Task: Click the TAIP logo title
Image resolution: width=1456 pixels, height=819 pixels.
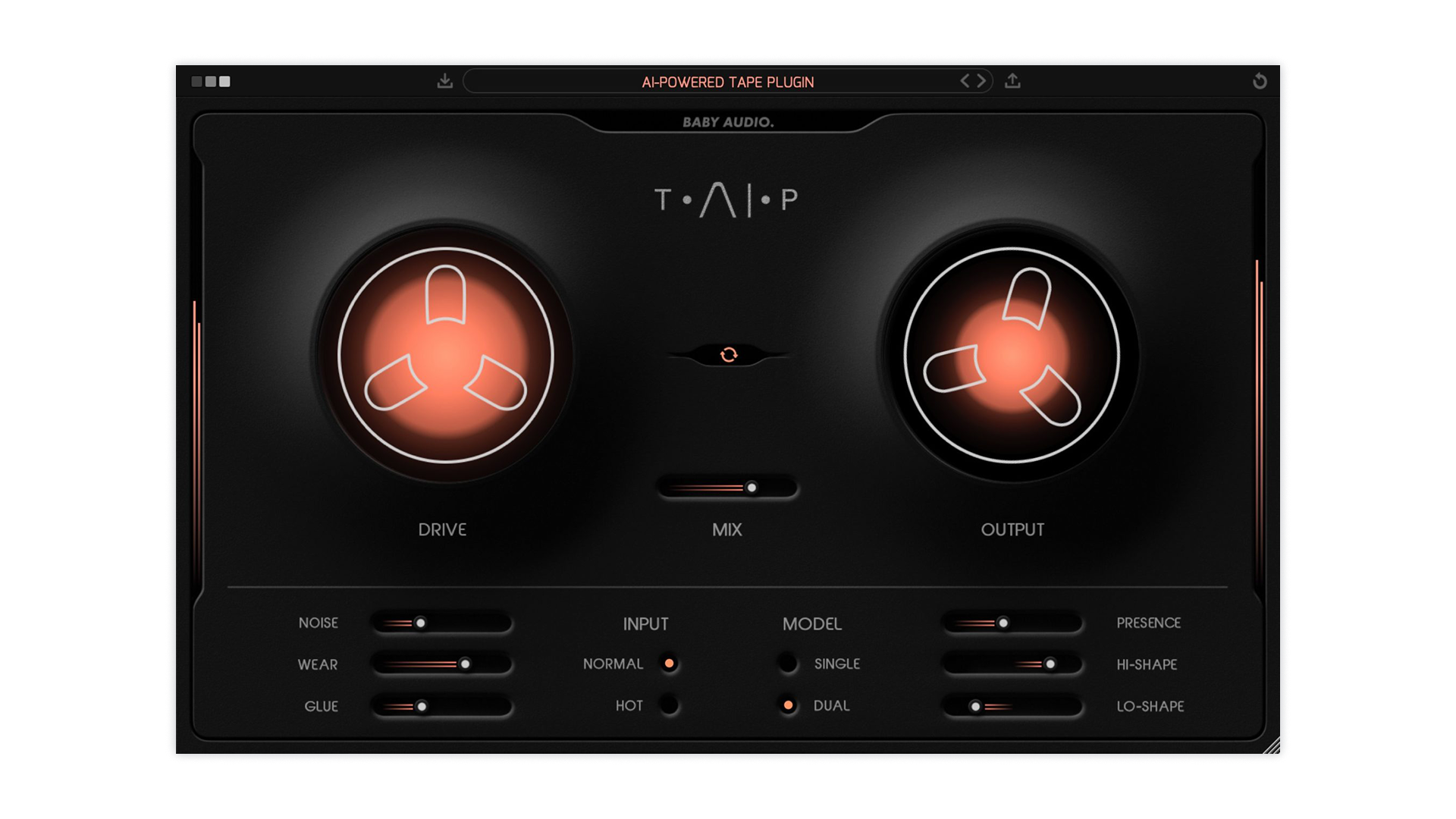Action: pyautogui.click(x=726, y=200)
